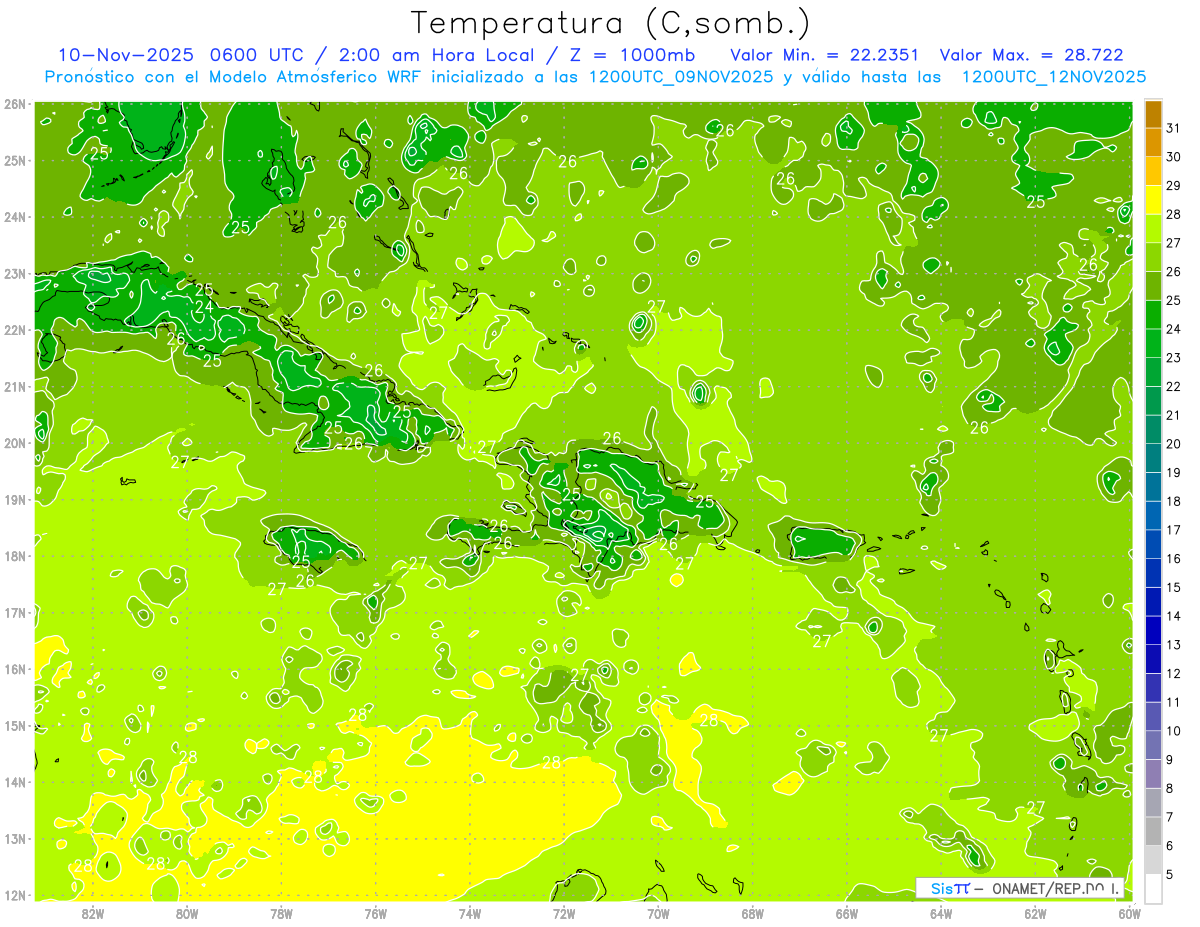This screenshot has height=927, width=1200.
Task: Click the '66W' longitude axis label
Action: (x=847, y=913)
